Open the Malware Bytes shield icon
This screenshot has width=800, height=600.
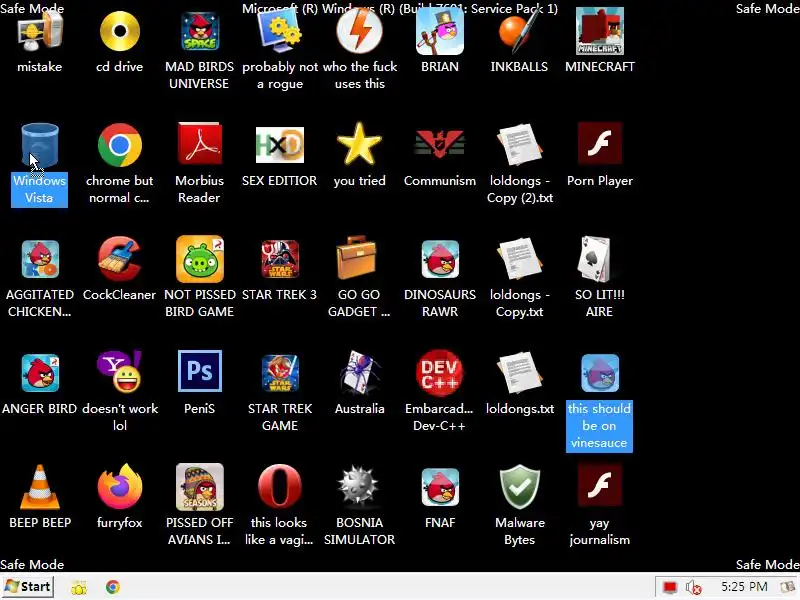point(519,487)
